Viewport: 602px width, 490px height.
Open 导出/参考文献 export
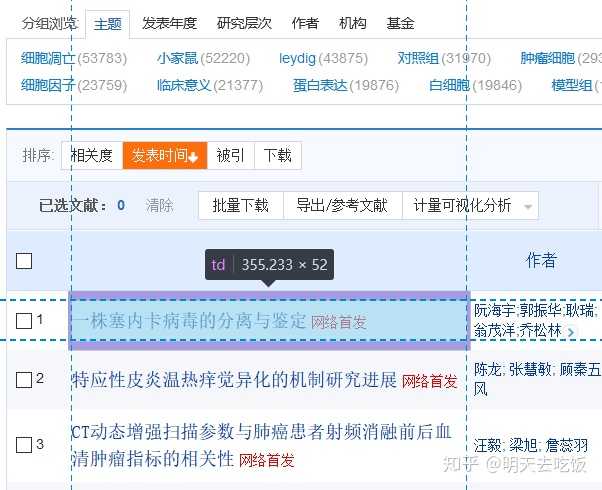(x=342, y=205)
